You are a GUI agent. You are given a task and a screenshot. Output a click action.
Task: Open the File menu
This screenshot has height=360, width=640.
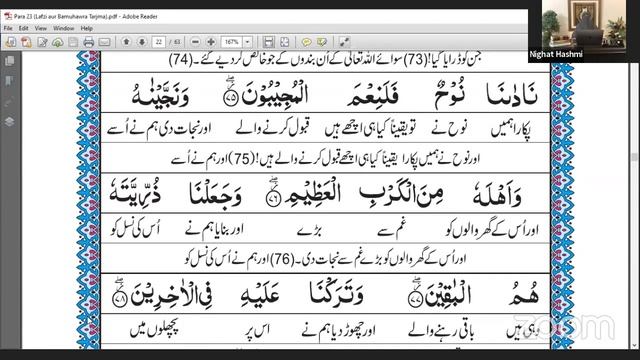pos(8,28)
